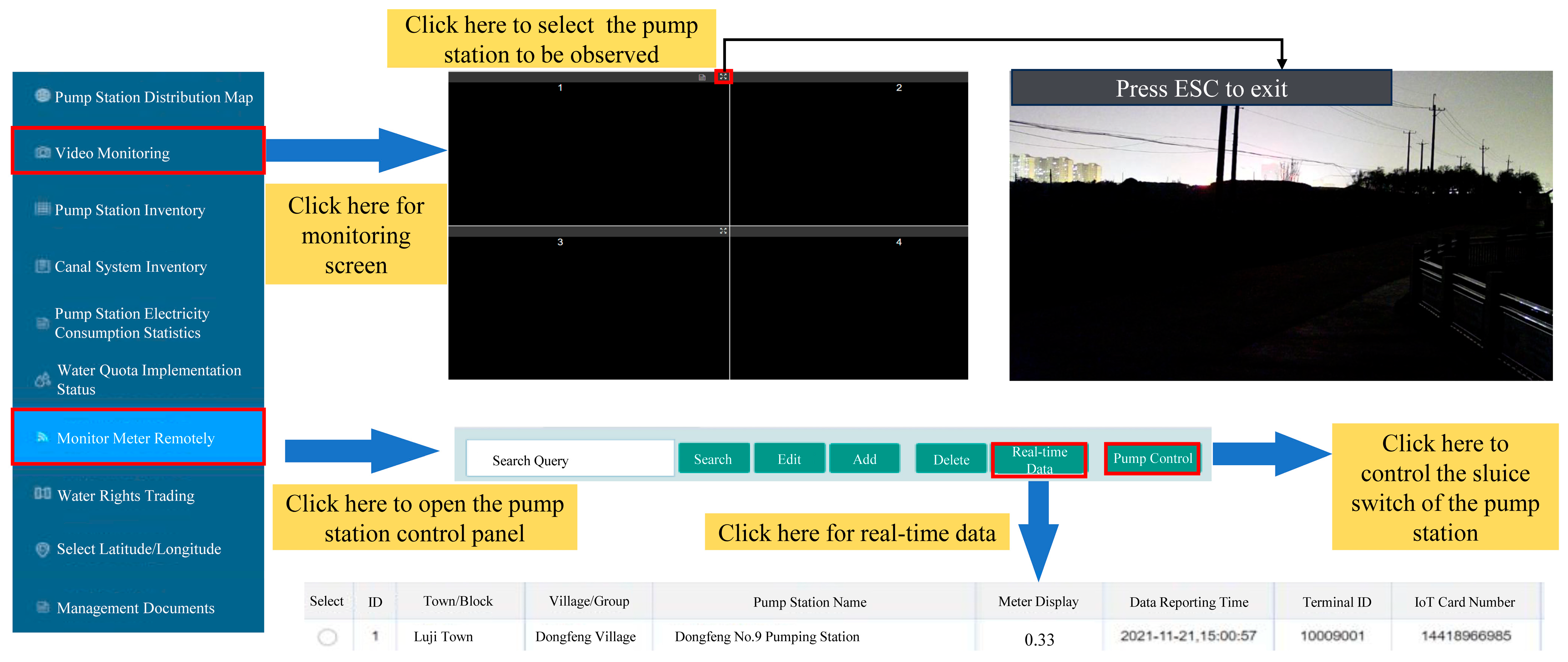Click the Water Quota Implementation Status icon
The height and width of the screenshot is (662, 1568).
[x=43, y=379]
